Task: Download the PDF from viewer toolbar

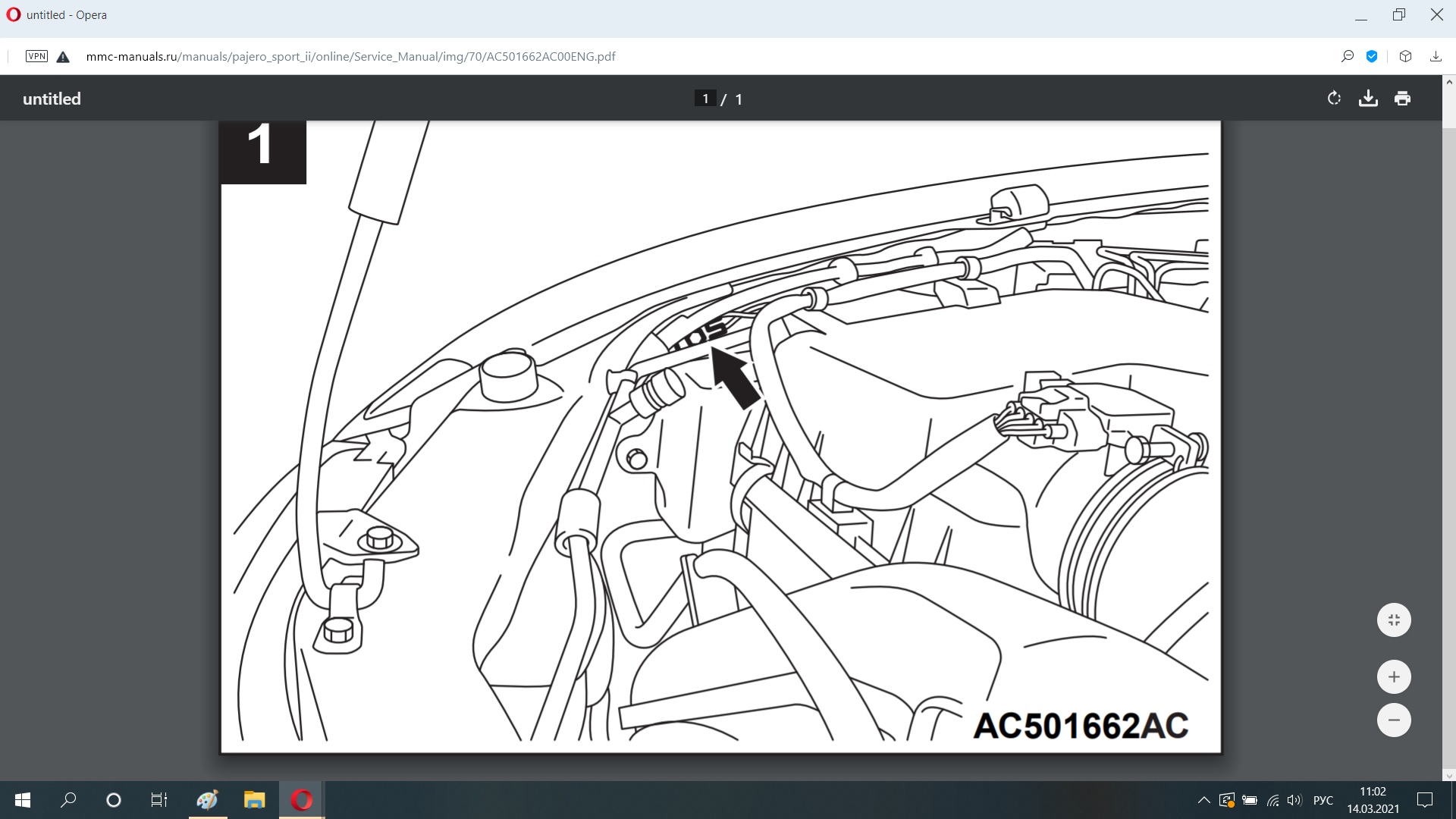Action: (x=1368, y=99)
